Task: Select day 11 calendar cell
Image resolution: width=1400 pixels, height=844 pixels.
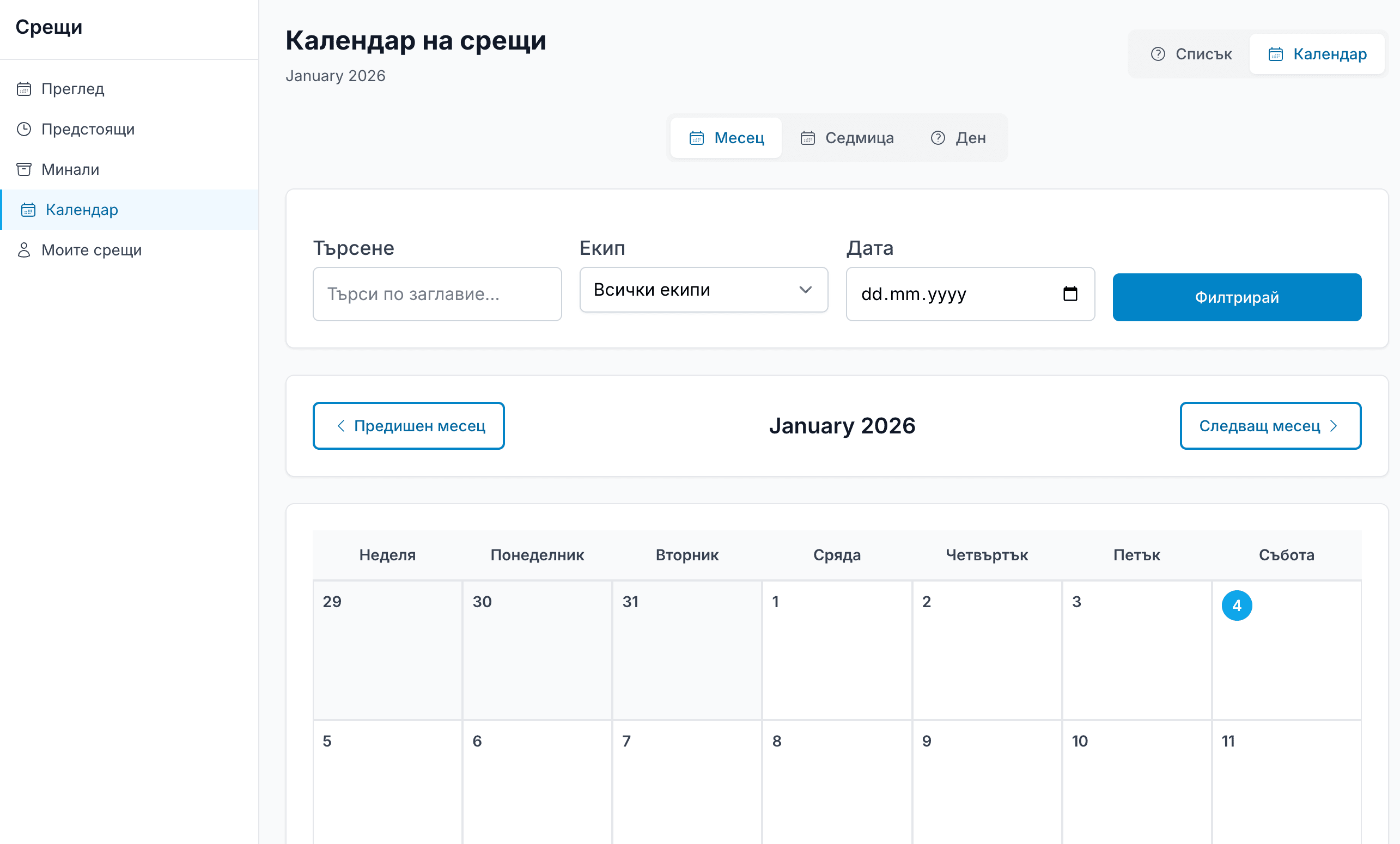Action: (x=1287, y=782)
